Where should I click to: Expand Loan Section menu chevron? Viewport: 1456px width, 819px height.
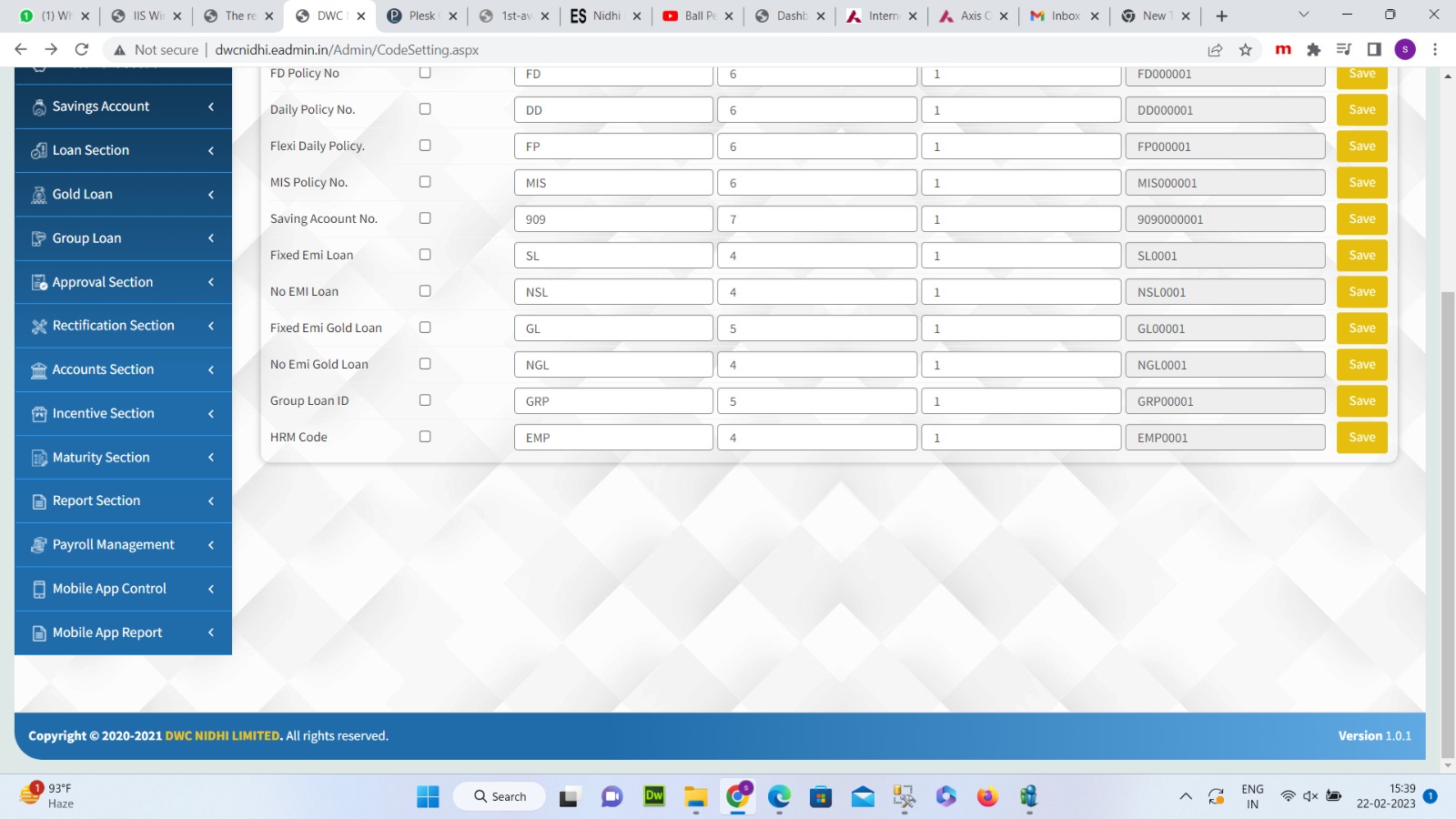coord(211,150)
